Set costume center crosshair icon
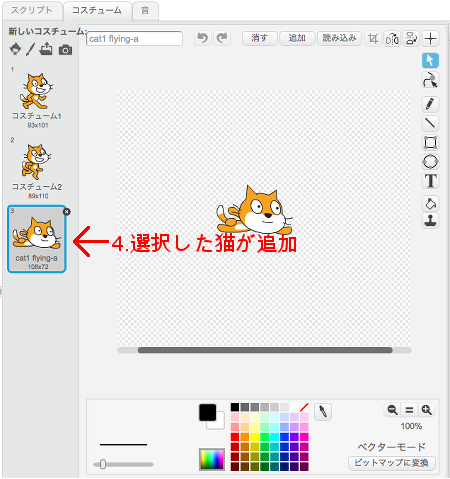The width and height of the screenshot is (450, 479). click(431, 39)
